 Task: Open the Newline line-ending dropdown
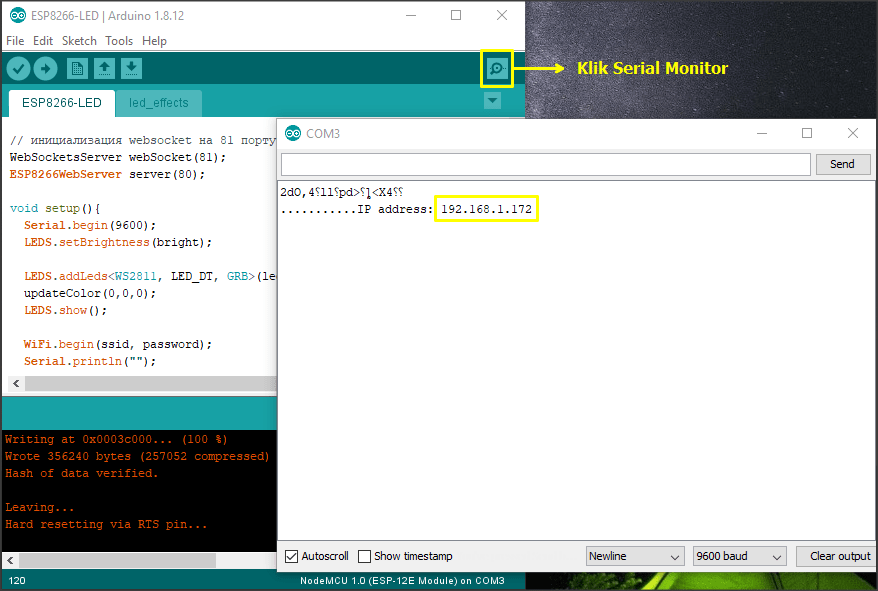point(635,556)
